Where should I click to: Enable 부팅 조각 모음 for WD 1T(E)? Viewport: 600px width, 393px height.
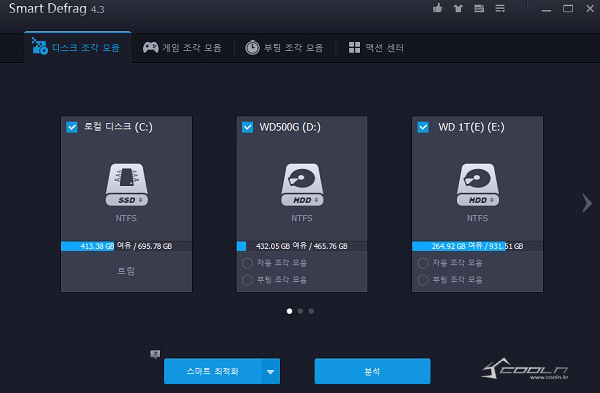(x=422, y=280)
